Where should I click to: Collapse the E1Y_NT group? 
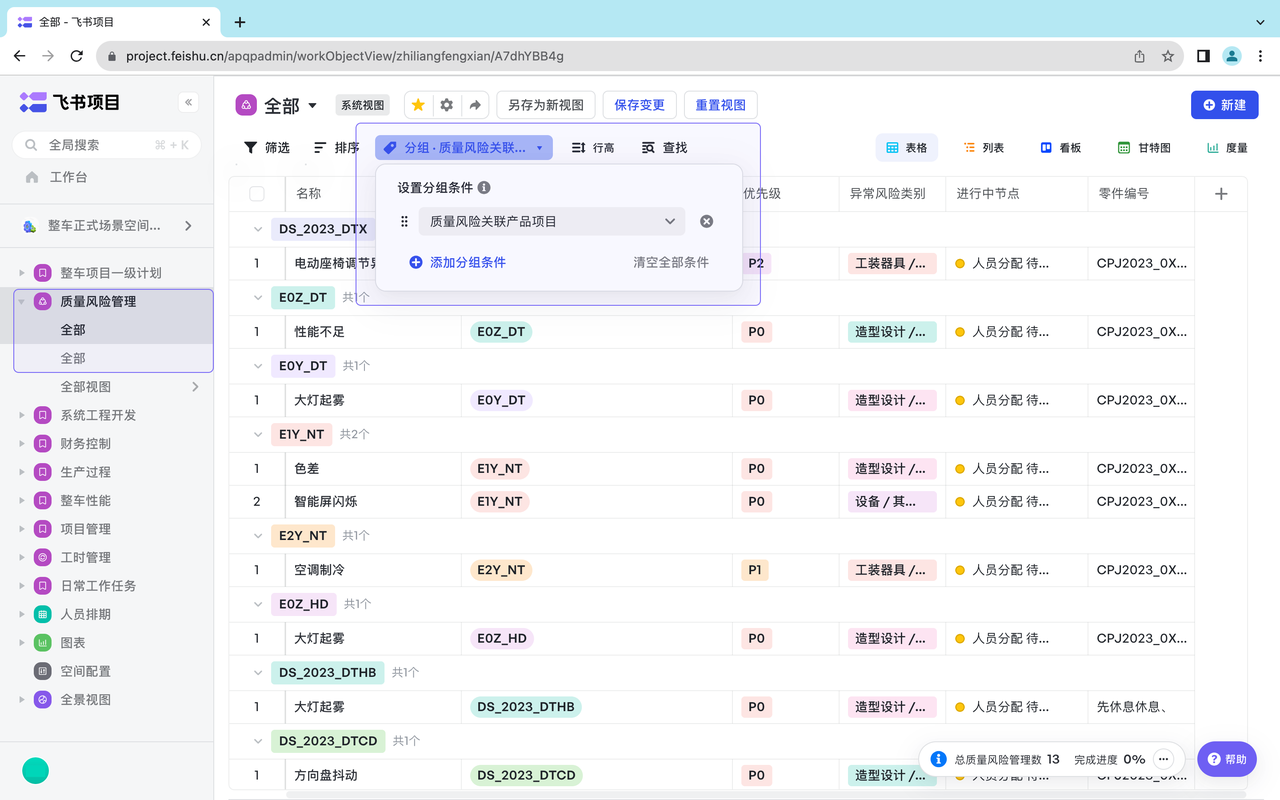pos(258,435)
